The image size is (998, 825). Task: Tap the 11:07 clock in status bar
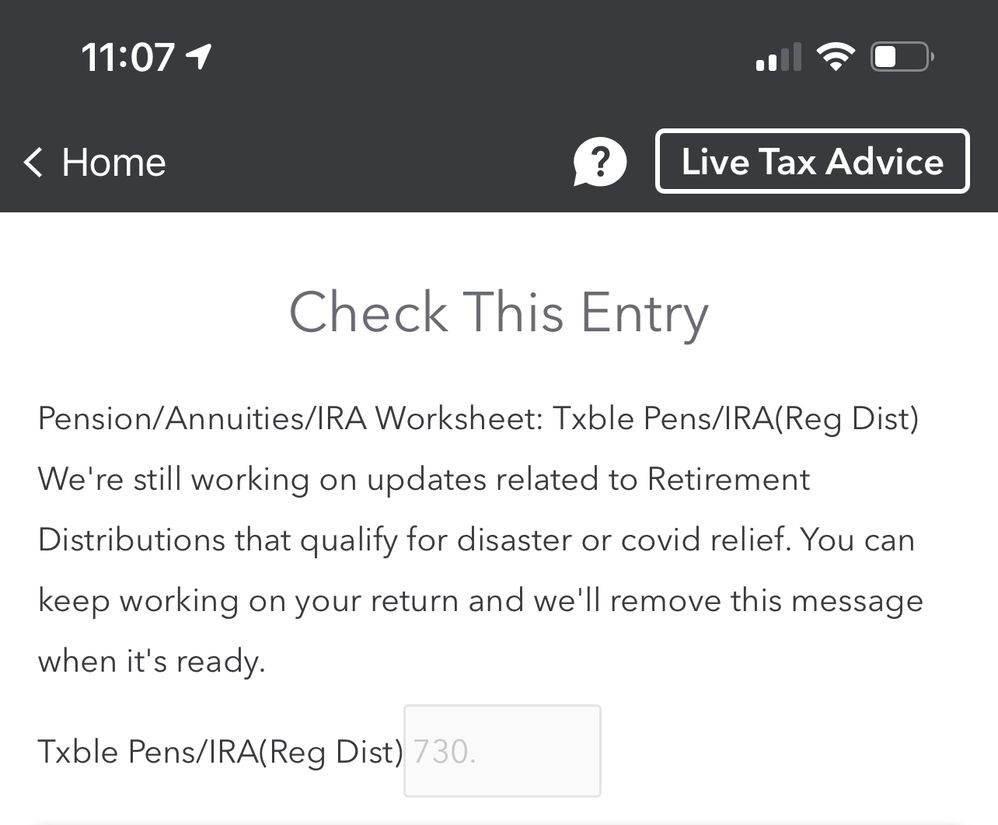click(x=128, y=58)
